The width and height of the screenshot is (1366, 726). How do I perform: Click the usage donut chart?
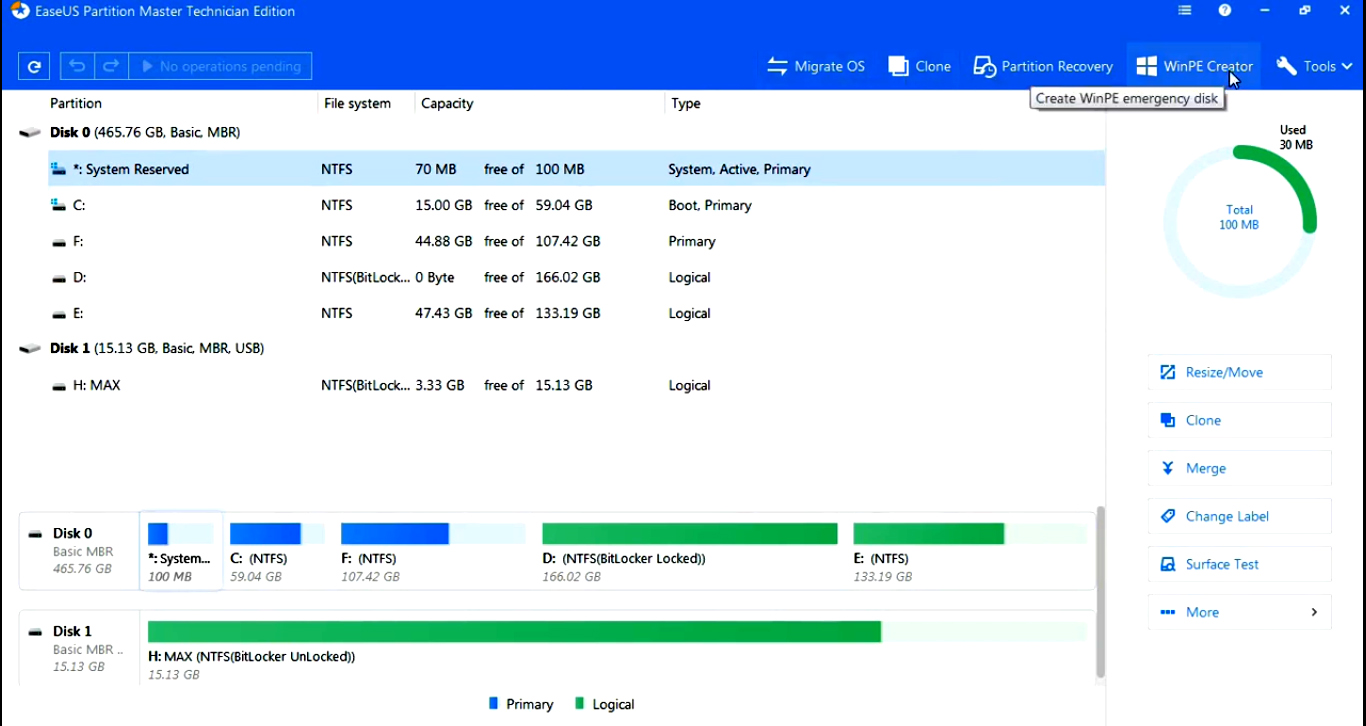(x=1239, y=220)
